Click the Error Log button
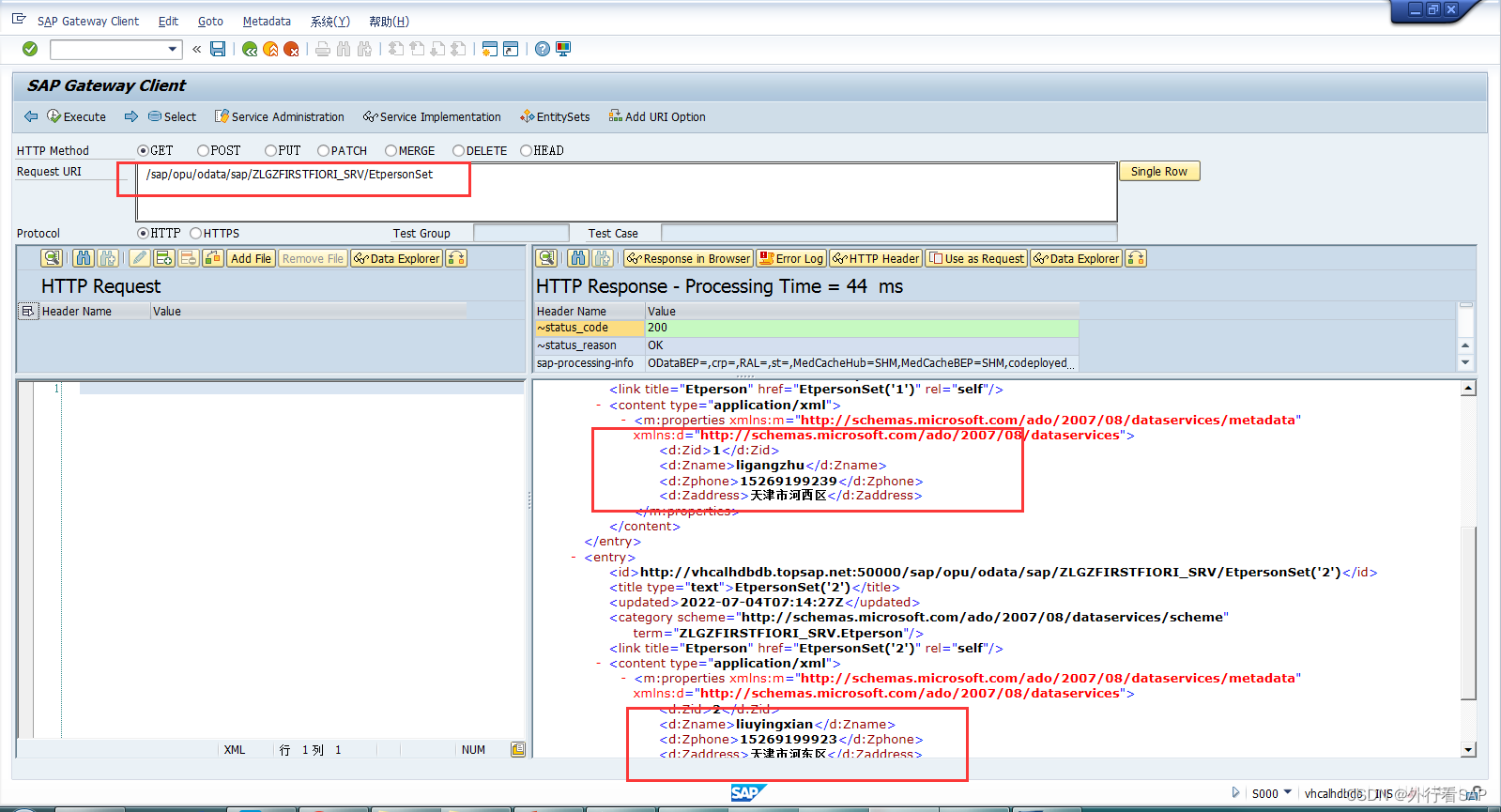1501x812 pixels. point(791,258)
